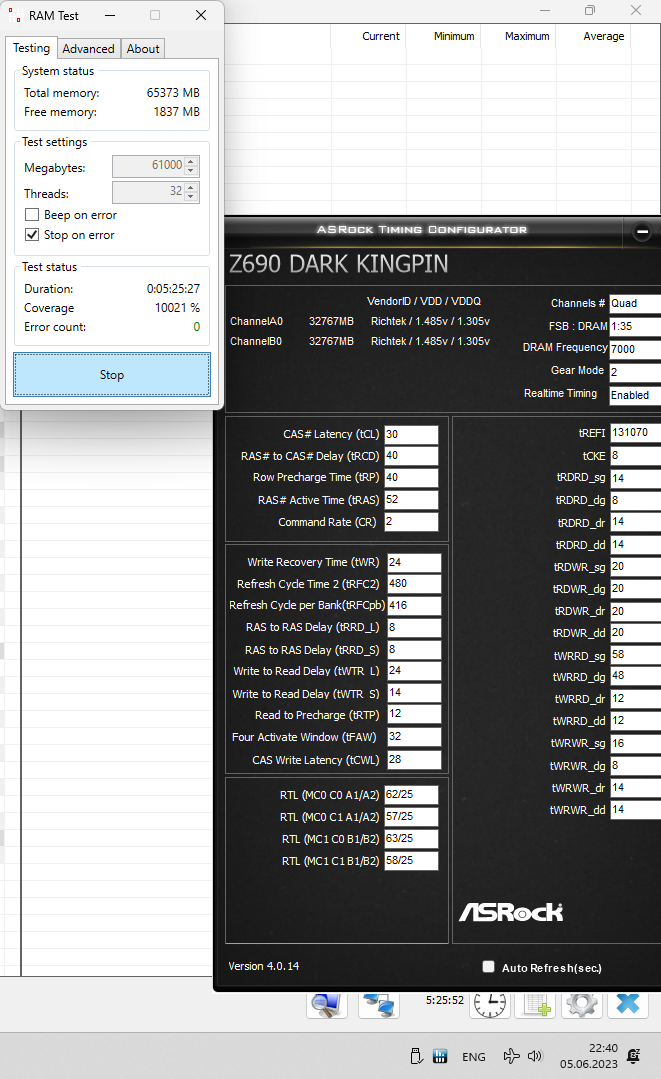The image size is (661, 1079).
Task: Click the RTL (MC0 C0 A1/A2) field
Action: click(x=411, y=795)
